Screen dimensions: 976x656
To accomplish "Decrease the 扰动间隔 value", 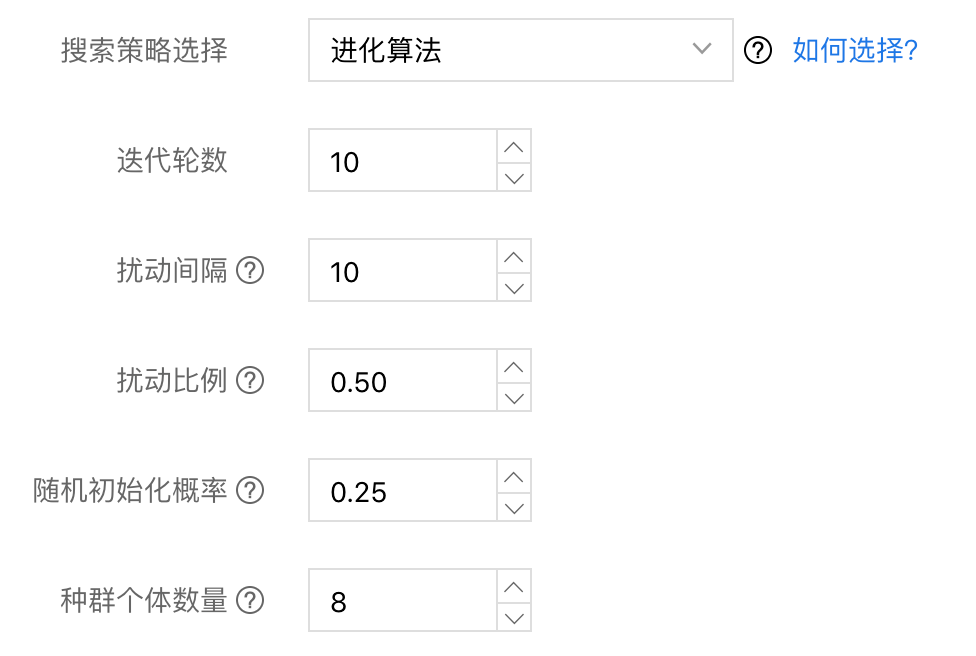I will pyautogui.click(x=514, y=287).
